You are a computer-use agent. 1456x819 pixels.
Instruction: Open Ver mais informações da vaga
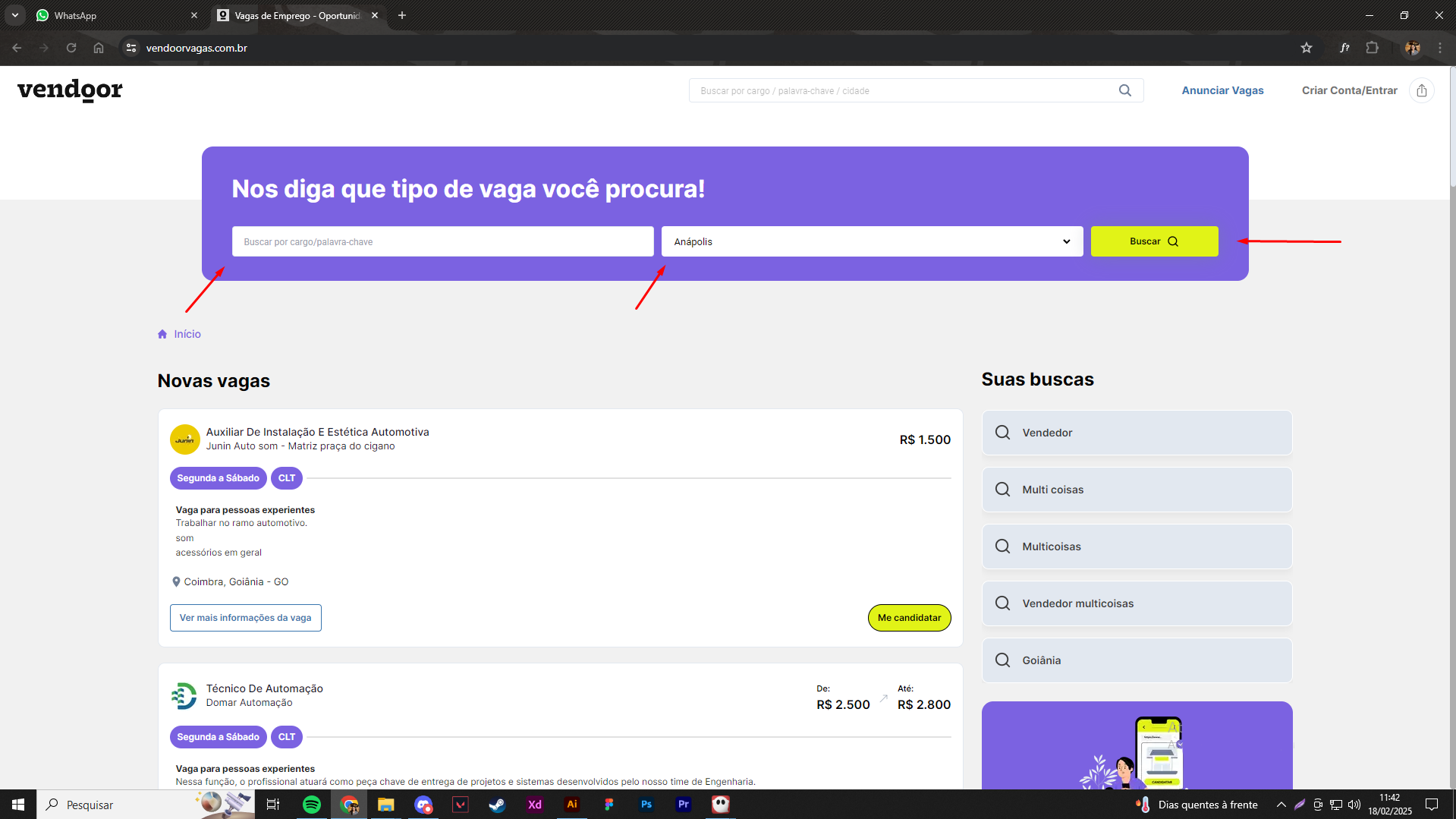point(245,618)
